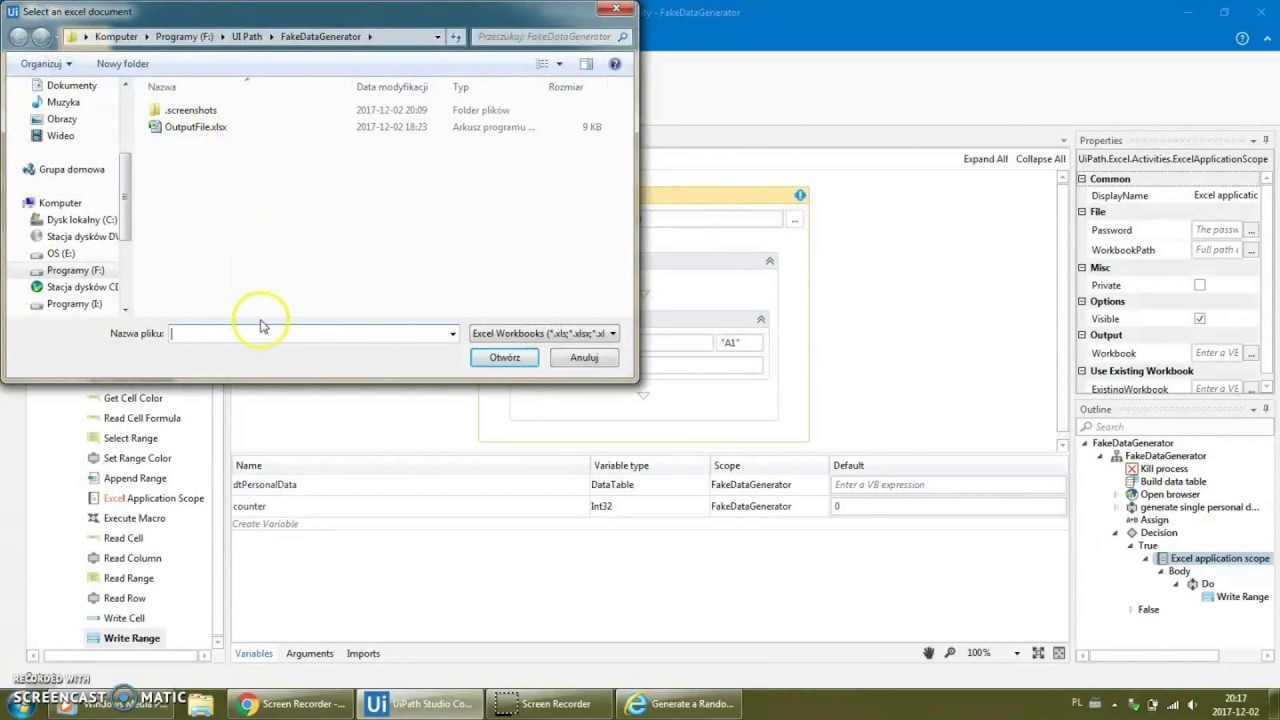1280x720 pixels.
Task: Click the Set Range Color activity
Action: pos(137,458)
